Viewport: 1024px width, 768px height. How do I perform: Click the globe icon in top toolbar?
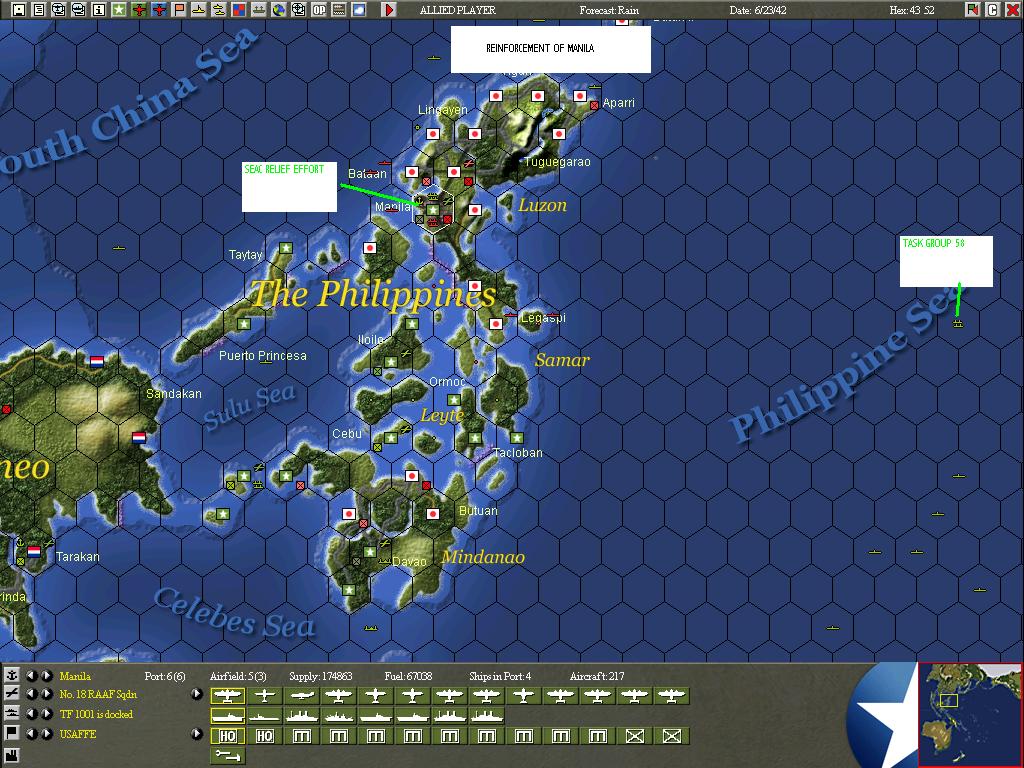[x=279, y=10]
